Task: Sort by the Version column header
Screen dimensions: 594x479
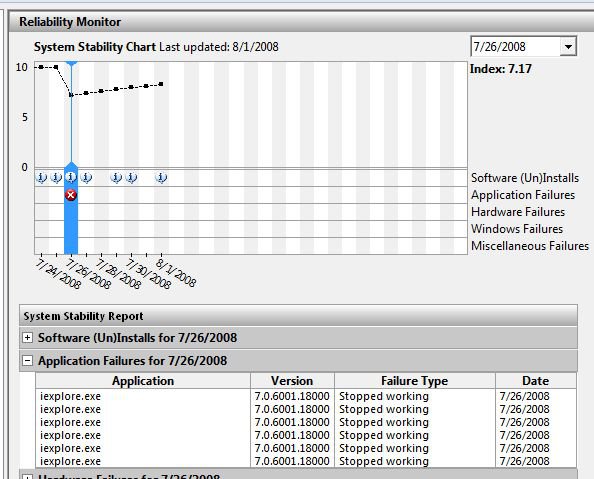Action: click(x=292, y=381)
